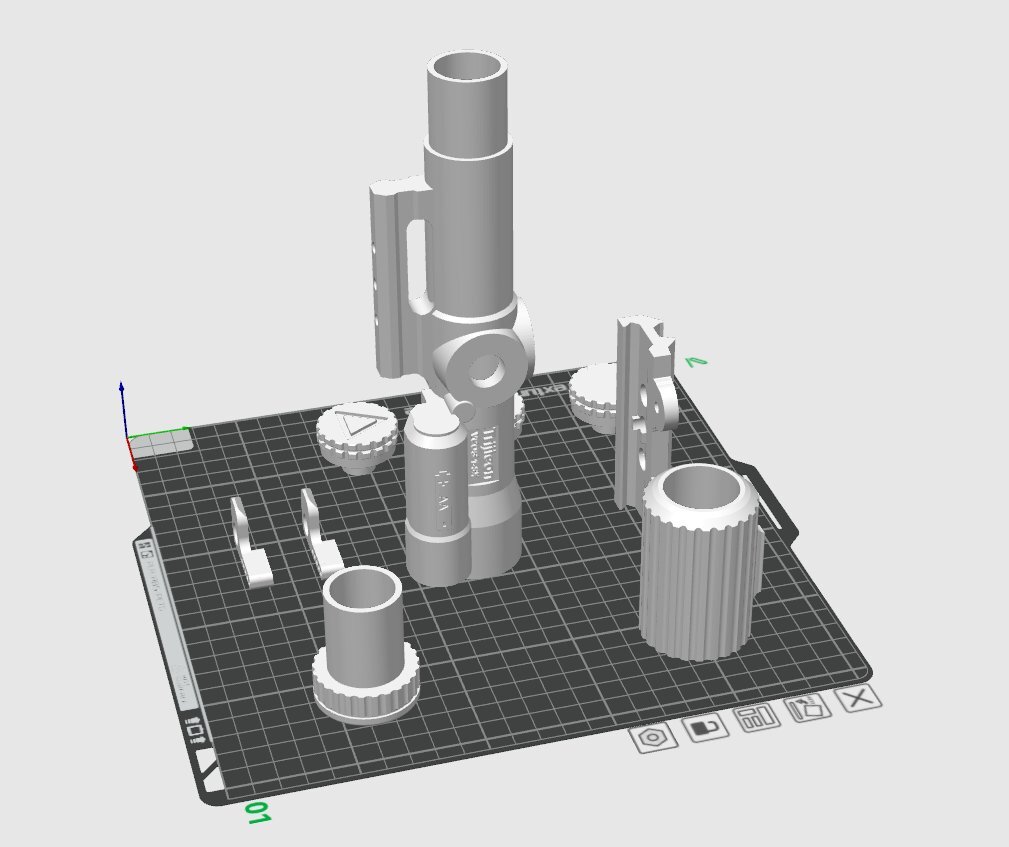Arrange objects on plate with layout icon
This screenshot has height=847, width=1009.
coord(759,718)
